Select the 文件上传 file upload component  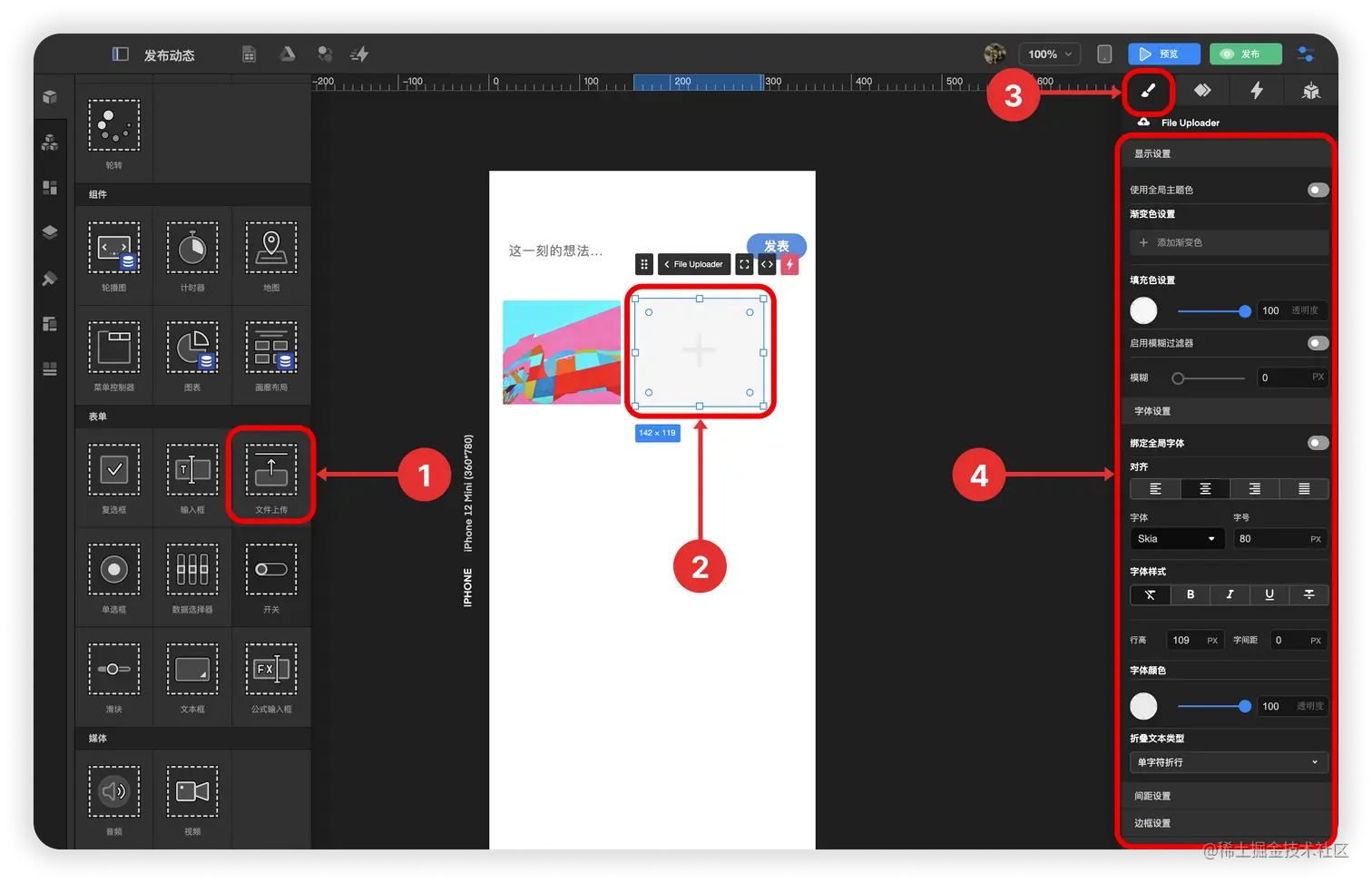click(x=271, y=477)
